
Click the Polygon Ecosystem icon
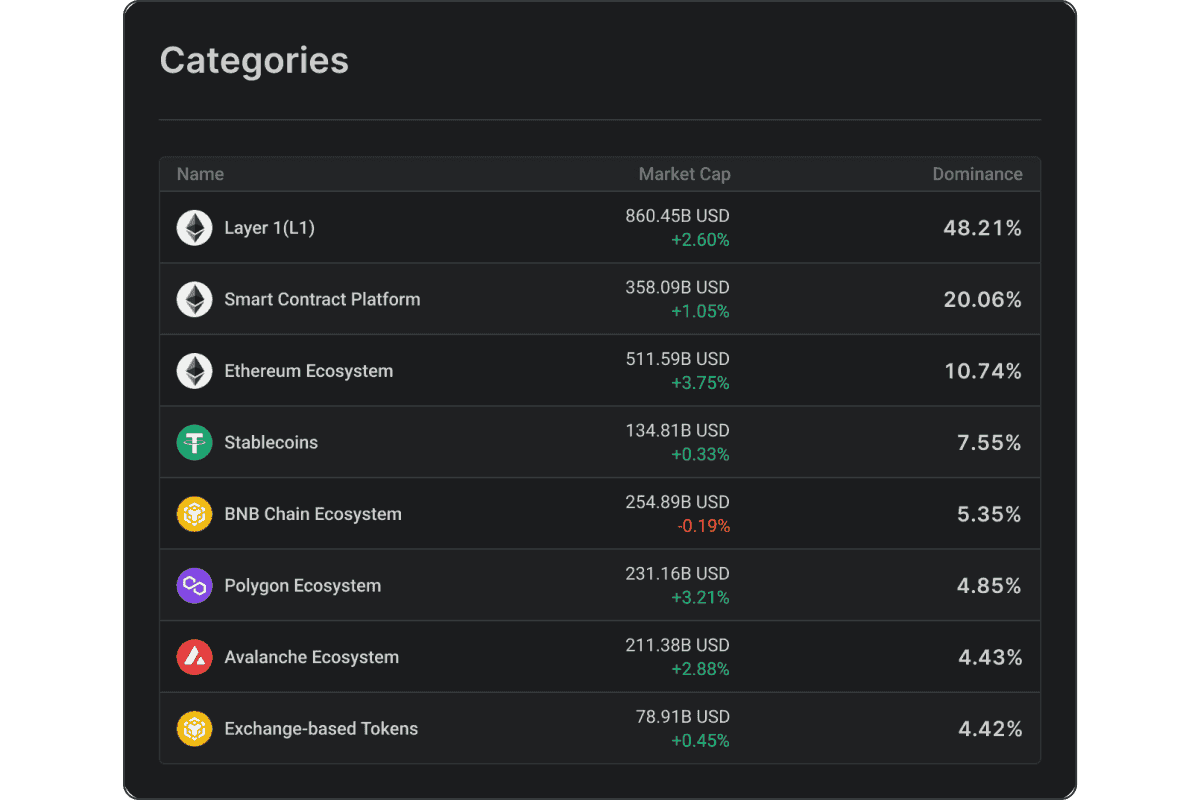coord(195,586)
